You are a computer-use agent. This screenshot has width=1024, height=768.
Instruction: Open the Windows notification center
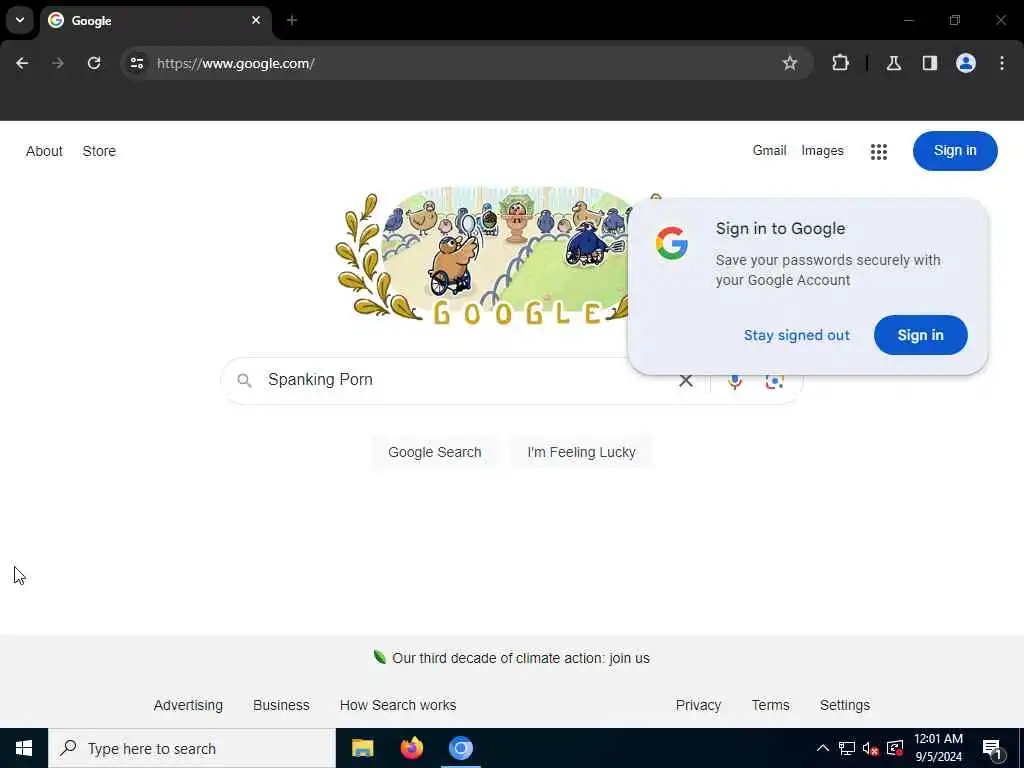pyautogui.click(x=992, y=748)
